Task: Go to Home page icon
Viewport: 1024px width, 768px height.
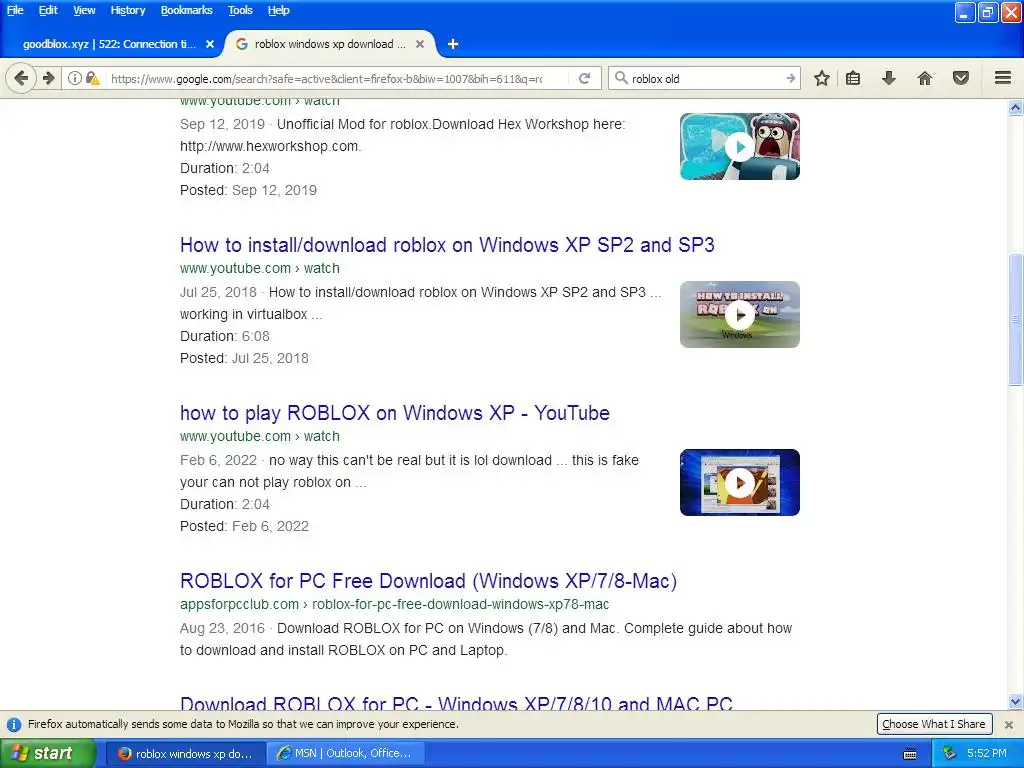Action: click(x=925, y=78)
